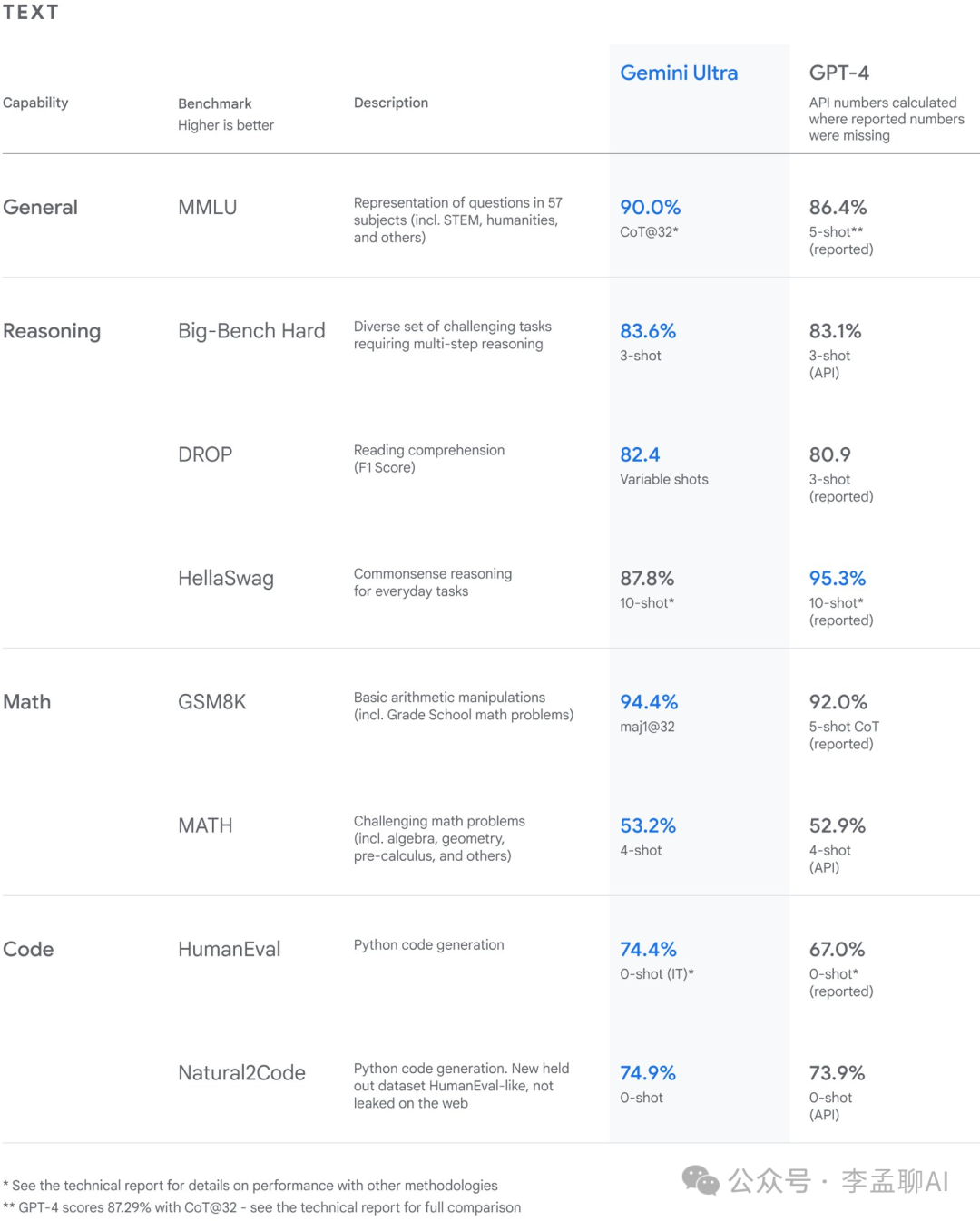This screenshot has height=1221, width=980.
Task: Click the WeChat logo in the watermark
Action: click(701, 1180)
